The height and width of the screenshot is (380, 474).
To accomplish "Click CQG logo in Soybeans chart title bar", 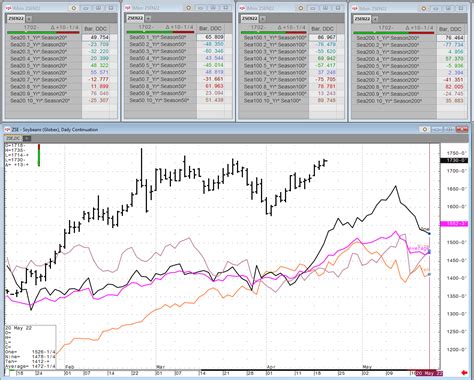I will click(x=7, y=129).
